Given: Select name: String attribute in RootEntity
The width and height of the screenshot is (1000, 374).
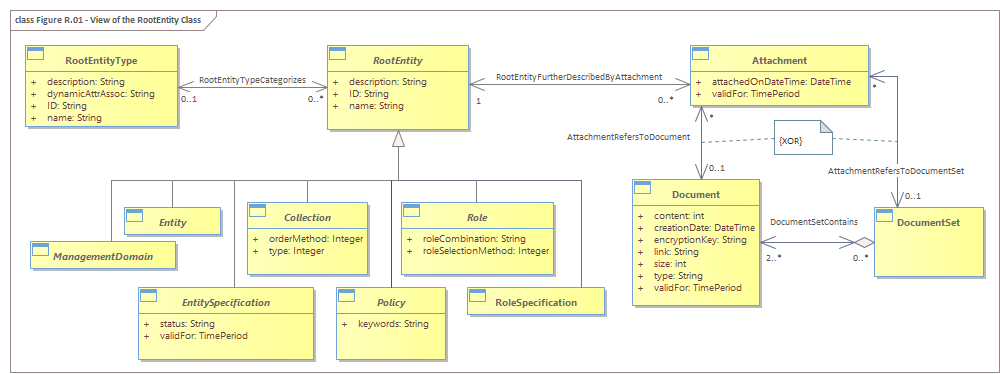Looking at the screenshot, I should 376,106.
